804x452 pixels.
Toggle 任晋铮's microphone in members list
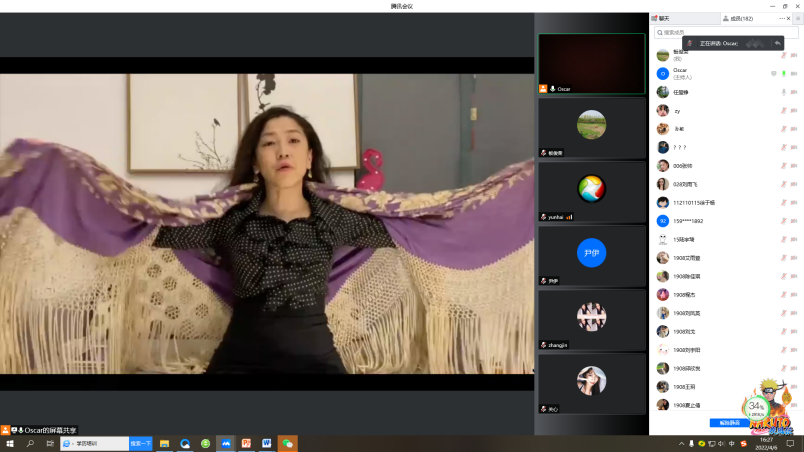(x=783, y=92)
